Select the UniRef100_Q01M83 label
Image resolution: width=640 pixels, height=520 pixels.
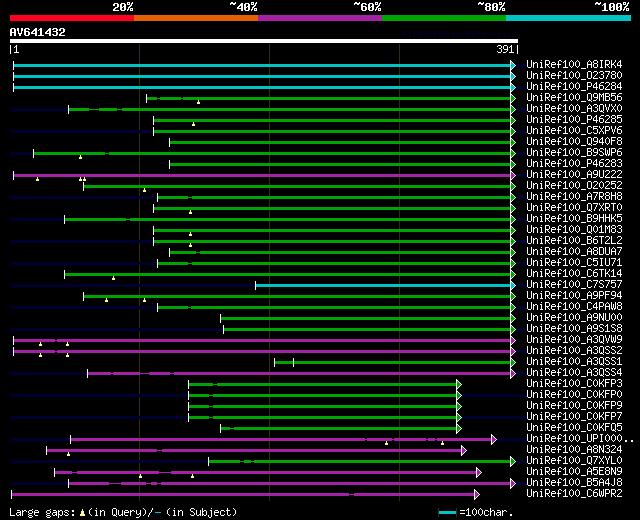574,230
